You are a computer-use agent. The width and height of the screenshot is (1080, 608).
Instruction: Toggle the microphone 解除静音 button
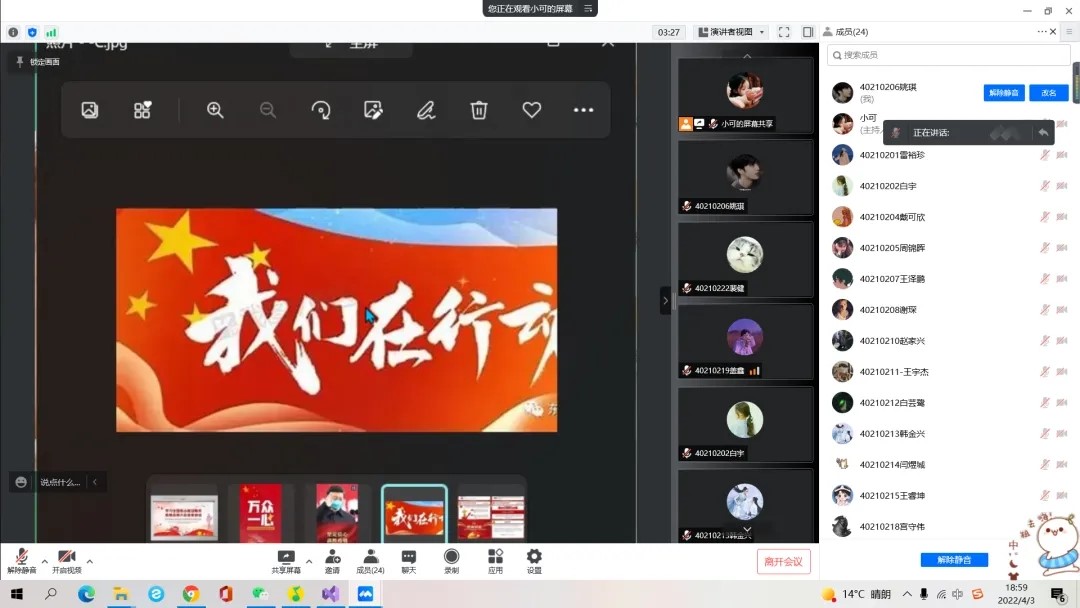[21, 560]
